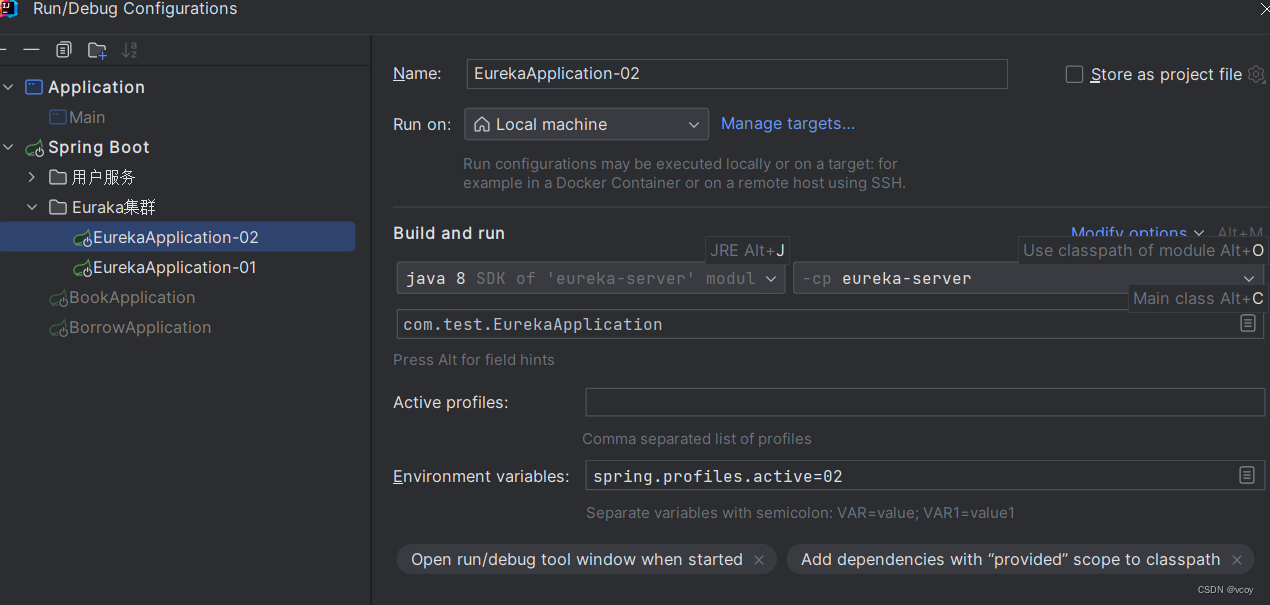Open the -cp eureka-server classpath dropdown
1270x605 pixels.
click(x=1029, y=278)
